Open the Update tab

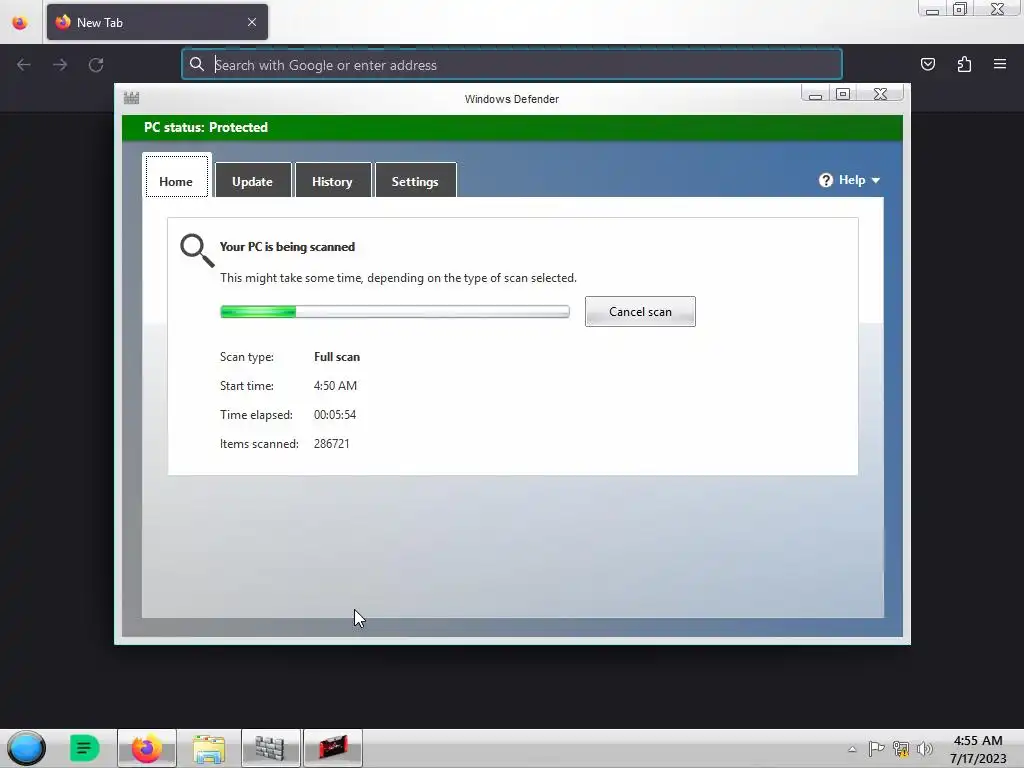tap(253, 180)
